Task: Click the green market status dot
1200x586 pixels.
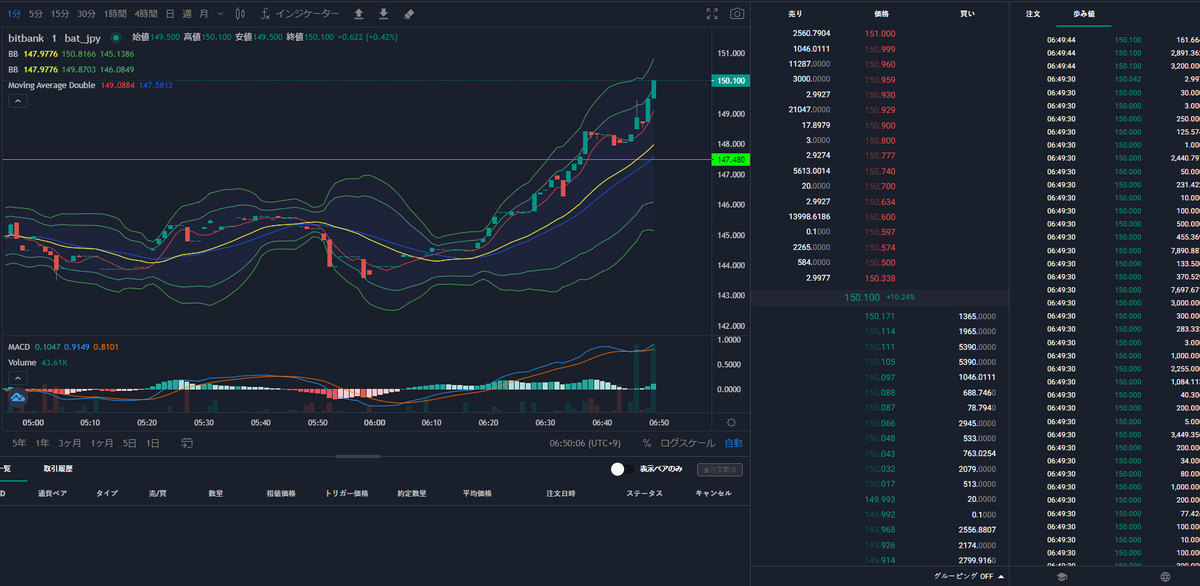Action: (116, 37)
